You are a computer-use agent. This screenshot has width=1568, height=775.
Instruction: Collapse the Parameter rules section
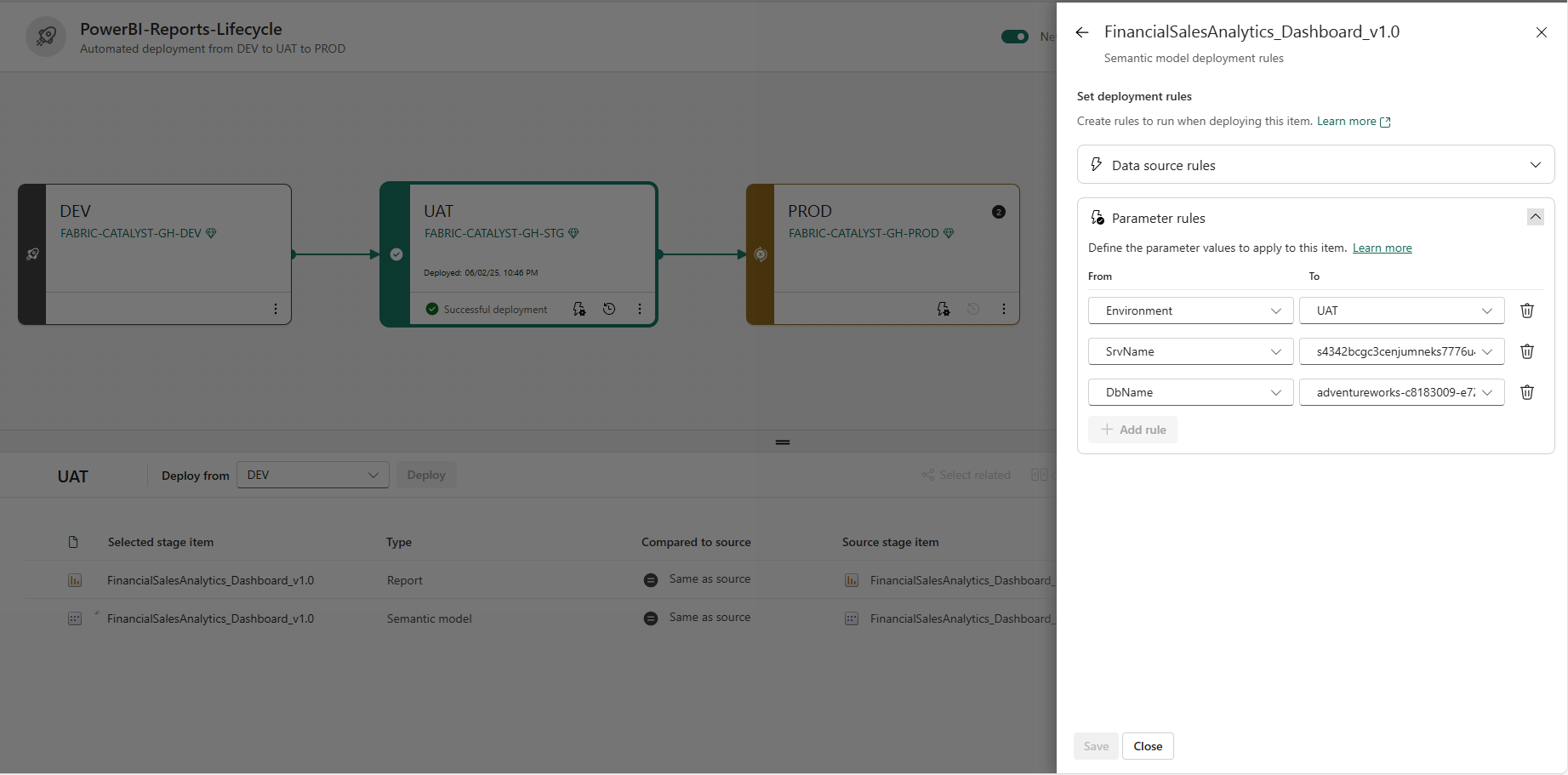pyautogui.click(x=1536, y=217)
